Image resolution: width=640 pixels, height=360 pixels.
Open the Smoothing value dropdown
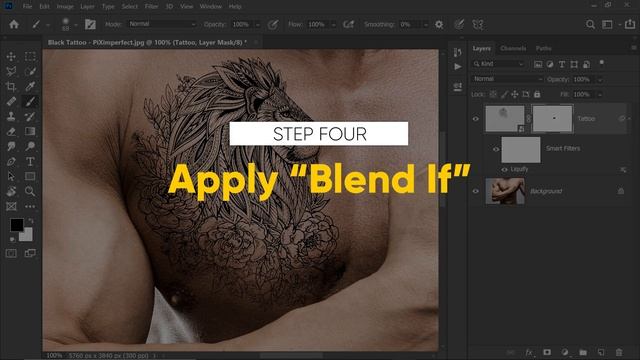point(426,24)
